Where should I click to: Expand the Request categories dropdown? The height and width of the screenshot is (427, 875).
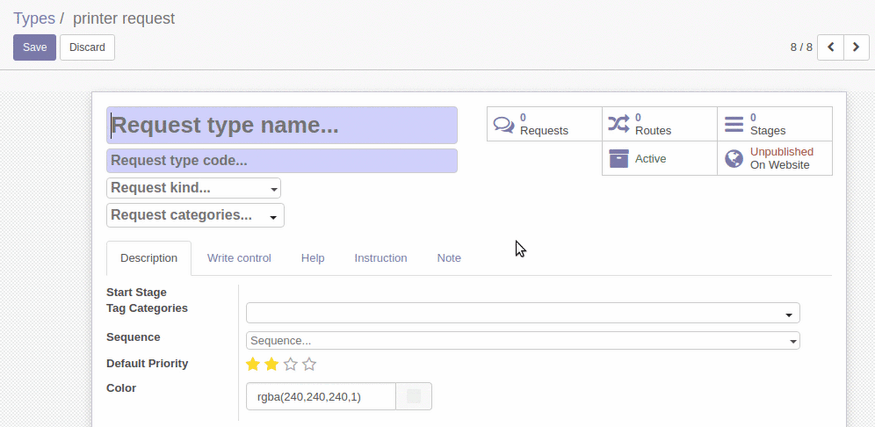coord(195,215)
